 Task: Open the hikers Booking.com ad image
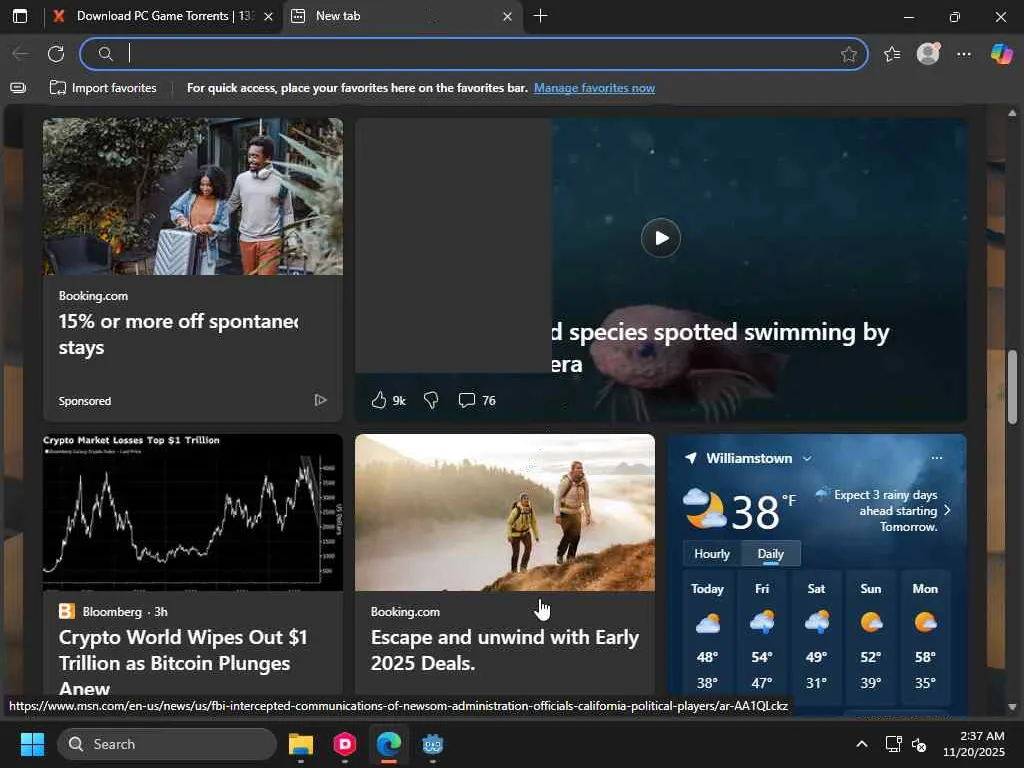coord(505,512)
